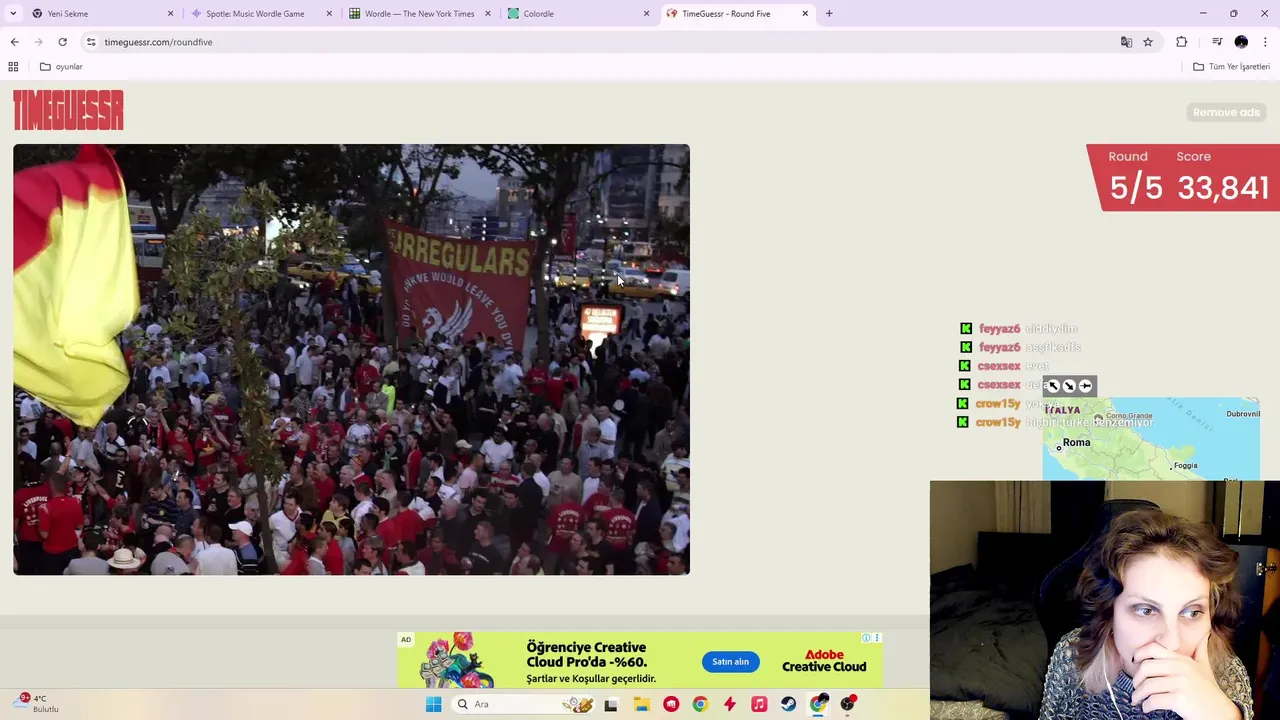The image size is (1280, 720).
Task: Shrink map with the down-right arrow icon
Action: pos(1069,385)
